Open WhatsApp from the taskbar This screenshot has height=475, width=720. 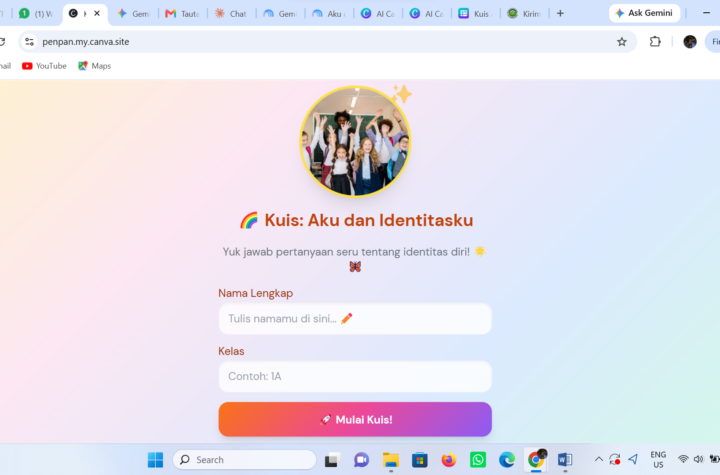click(478, 459)
